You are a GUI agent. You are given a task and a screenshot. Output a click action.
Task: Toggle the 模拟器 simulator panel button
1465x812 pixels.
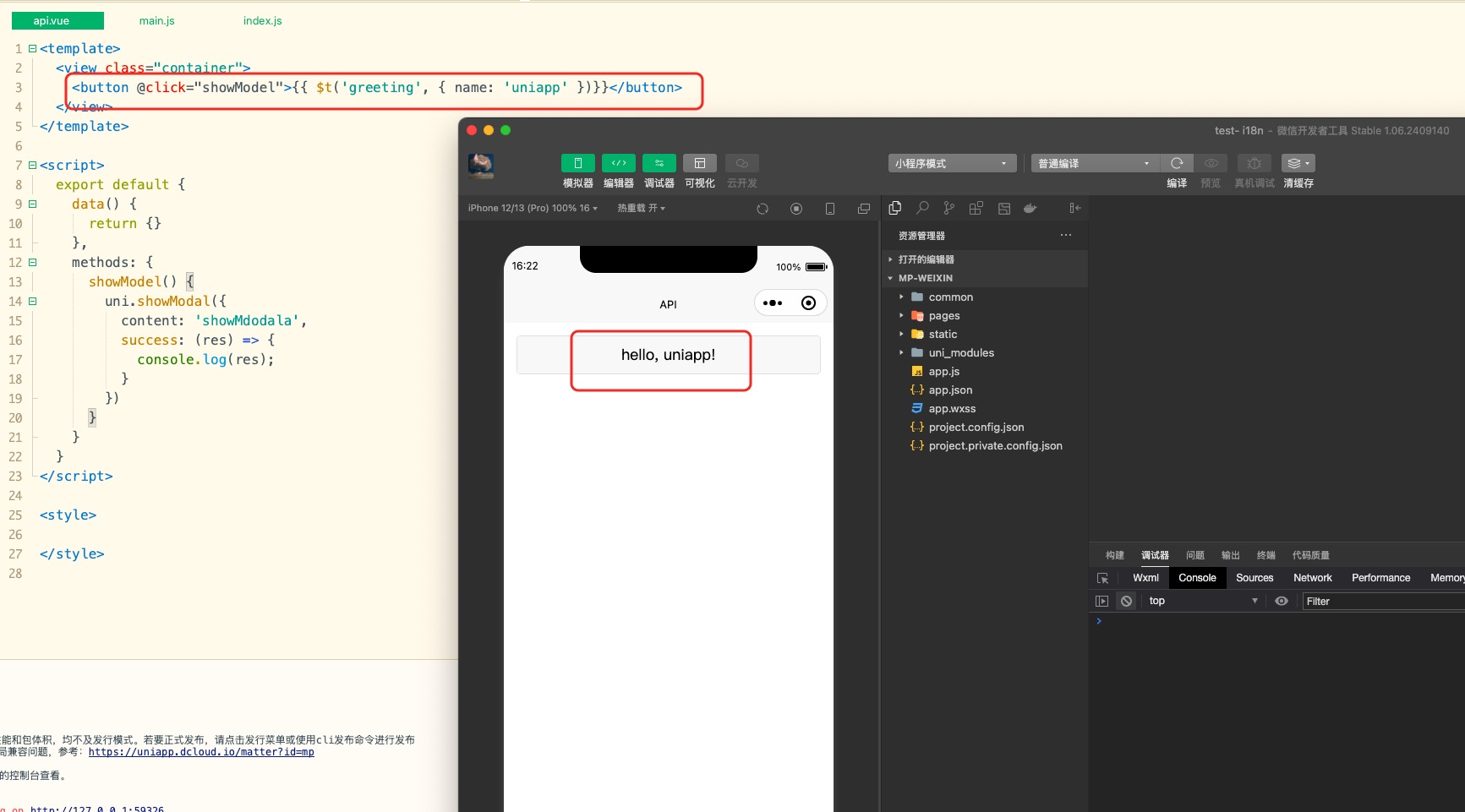tap(578, 163)
